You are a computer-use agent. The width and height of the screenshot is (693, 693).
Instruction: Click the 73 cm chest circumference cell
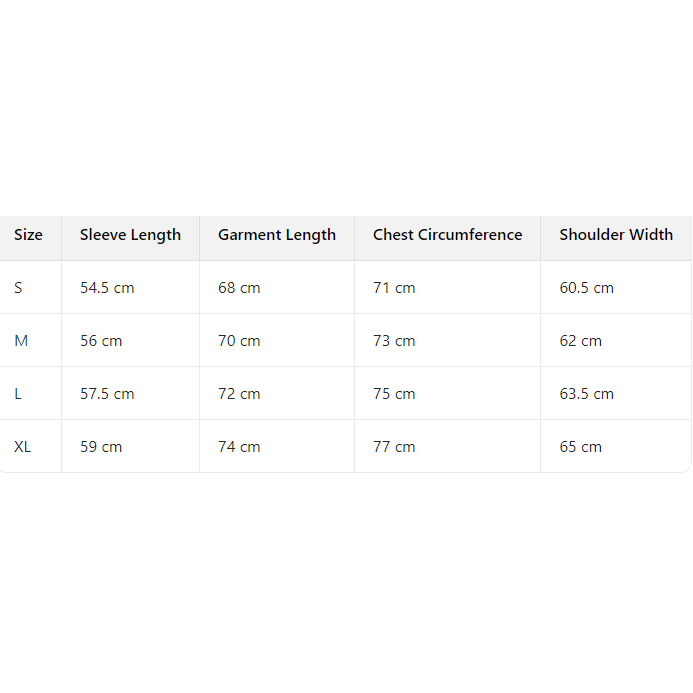coord(394,341)
